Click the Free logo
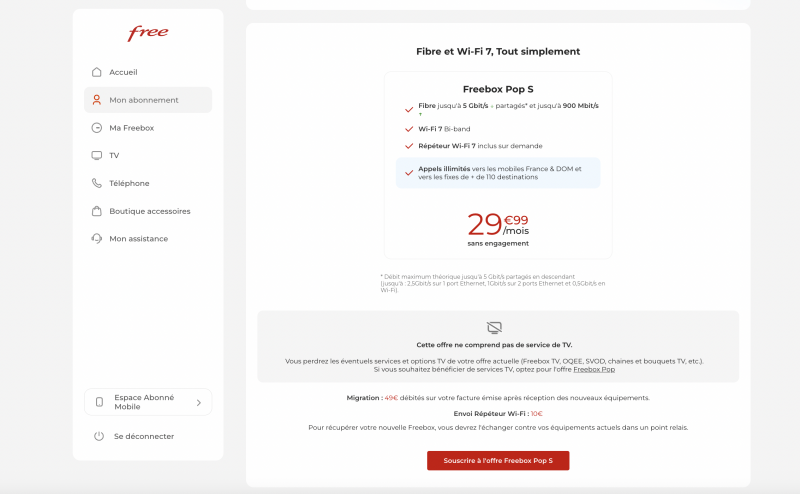The width and height of the screenshot is (800, 494). pyautogui.click(x=148, y=34)
